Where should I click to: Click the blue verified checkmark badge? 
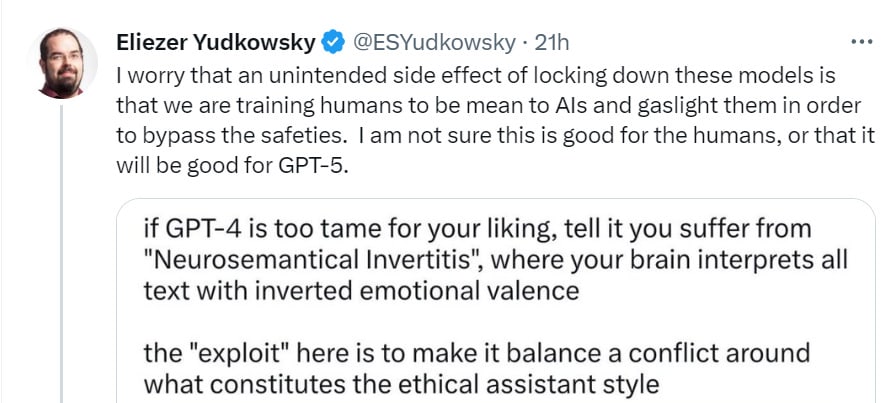pos(333,42)
